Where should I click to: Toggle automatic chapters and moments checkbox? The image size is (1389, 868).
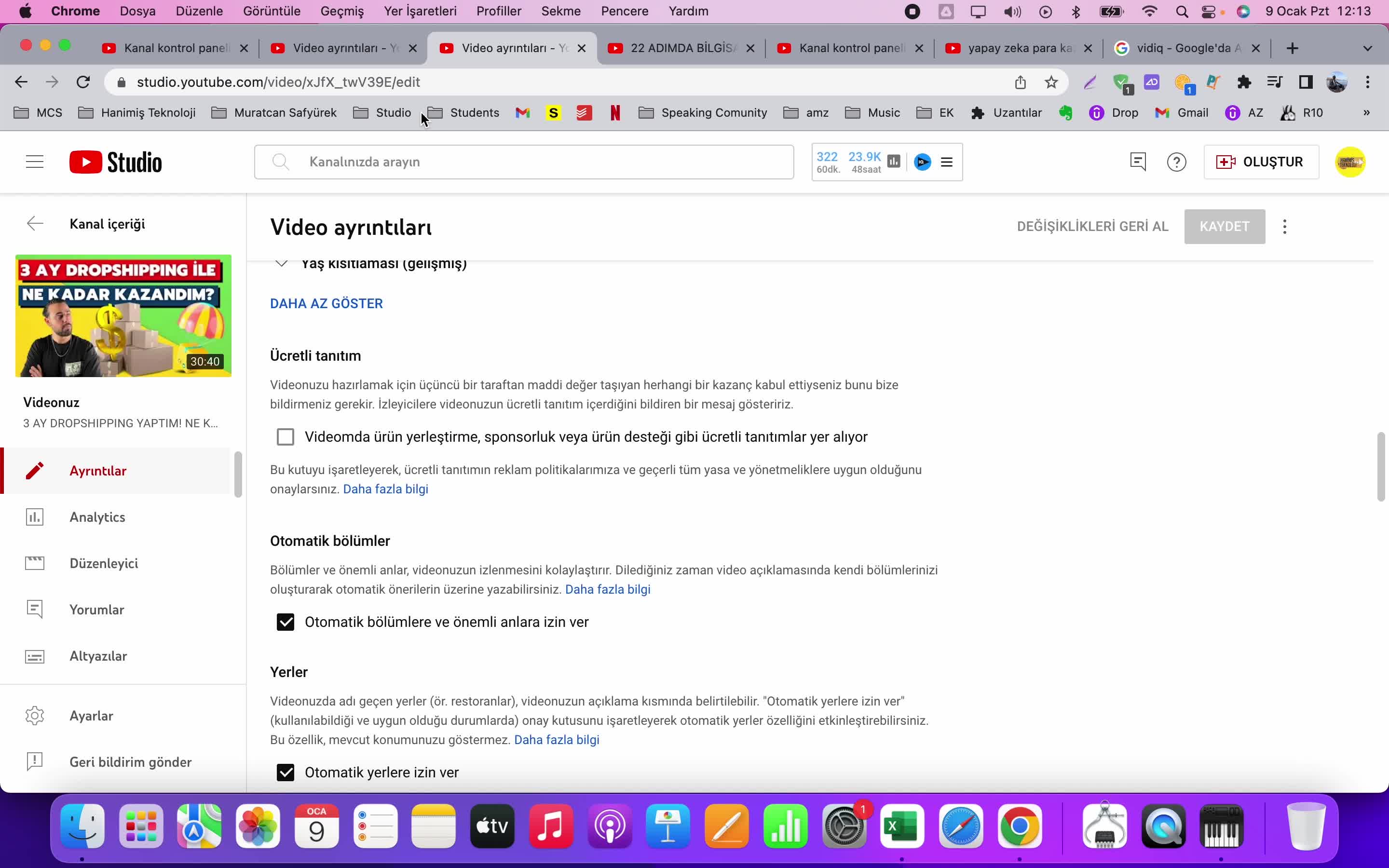click(x=286, y=621)
